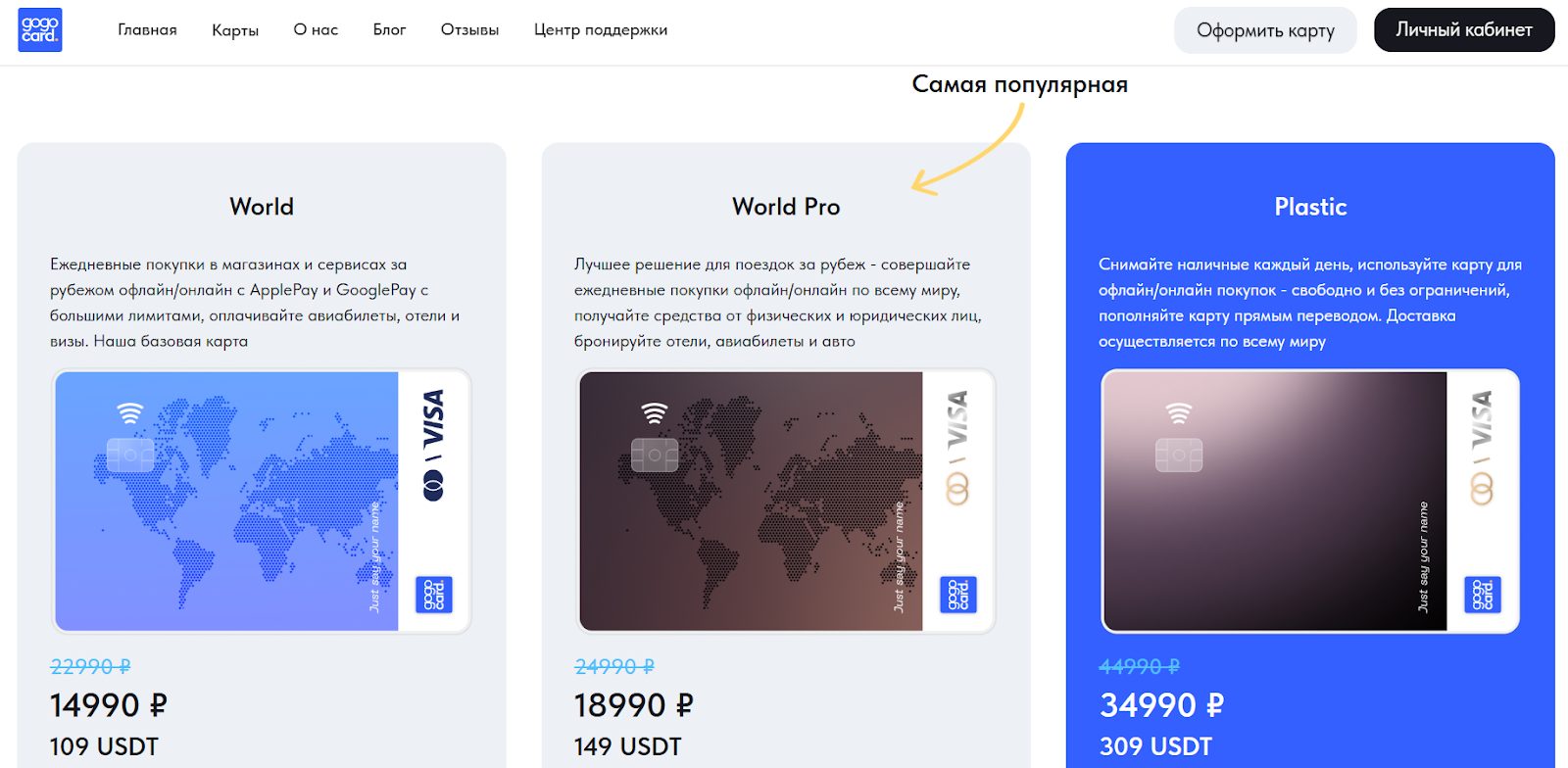Click the Личный кабинет button
Image resolution: width=1568 pixels, height=768 pixels.
1464,30
